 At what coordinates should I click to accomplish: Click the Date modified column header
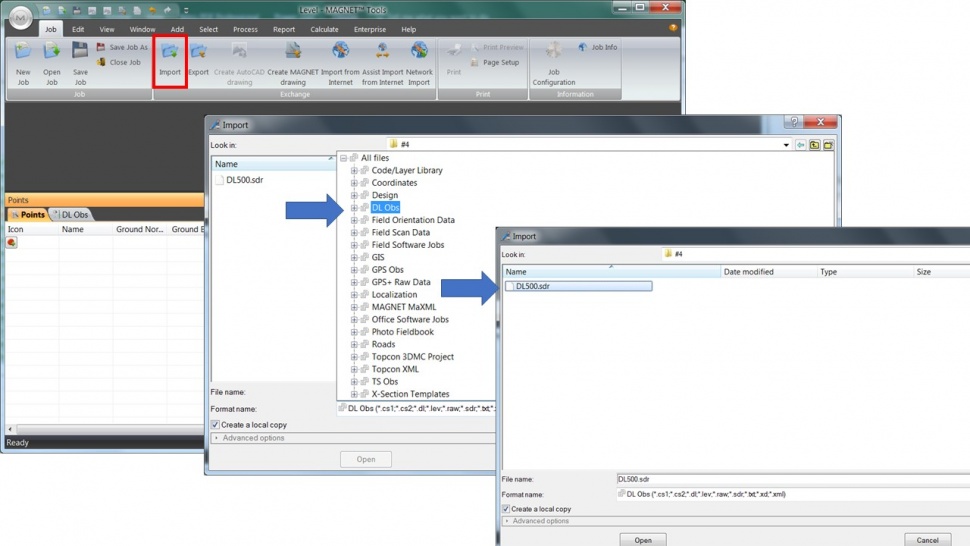[x=769, y=271]
